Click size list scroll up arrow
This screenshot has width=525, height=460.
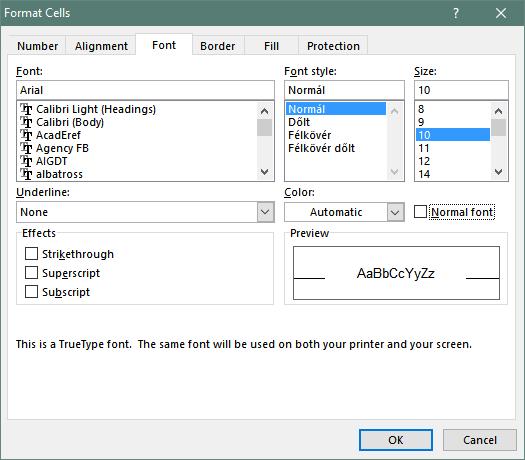coord(499,111)
